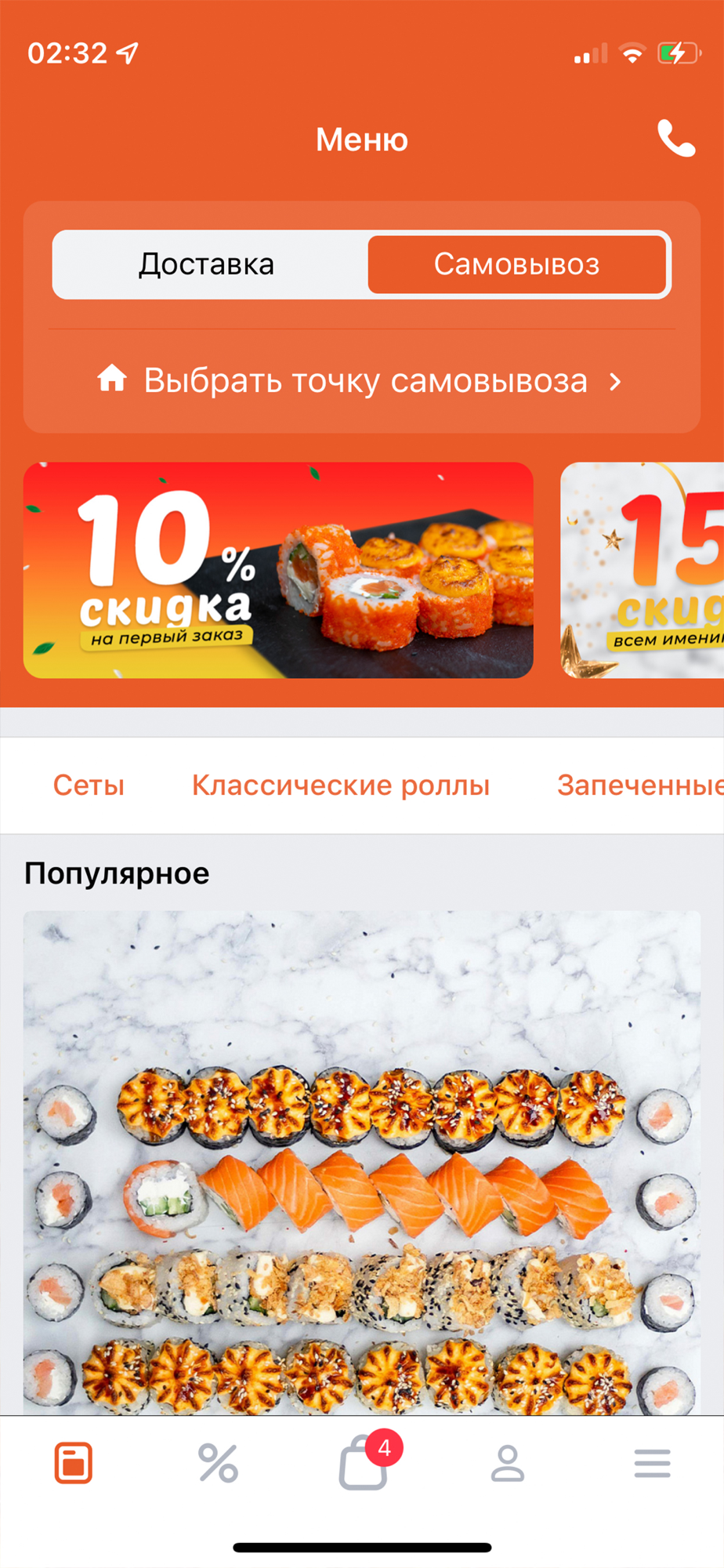Image resolution: width=724 pixels, height=1568 pixels.
Task: Tap the house icon near pickup point
Action: 112,378
